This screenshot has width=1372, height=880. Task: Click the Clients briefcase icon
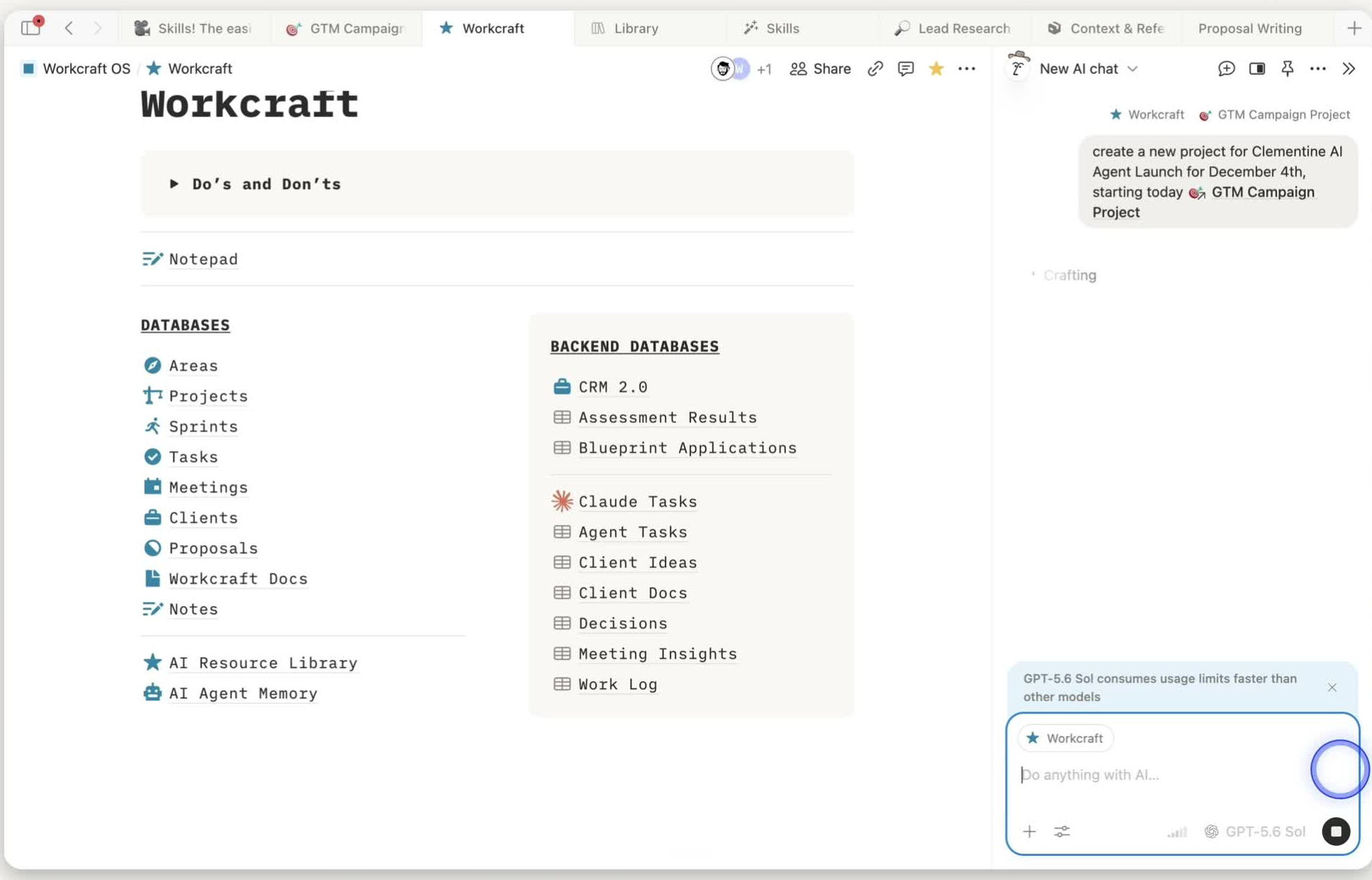click(153, 517)
